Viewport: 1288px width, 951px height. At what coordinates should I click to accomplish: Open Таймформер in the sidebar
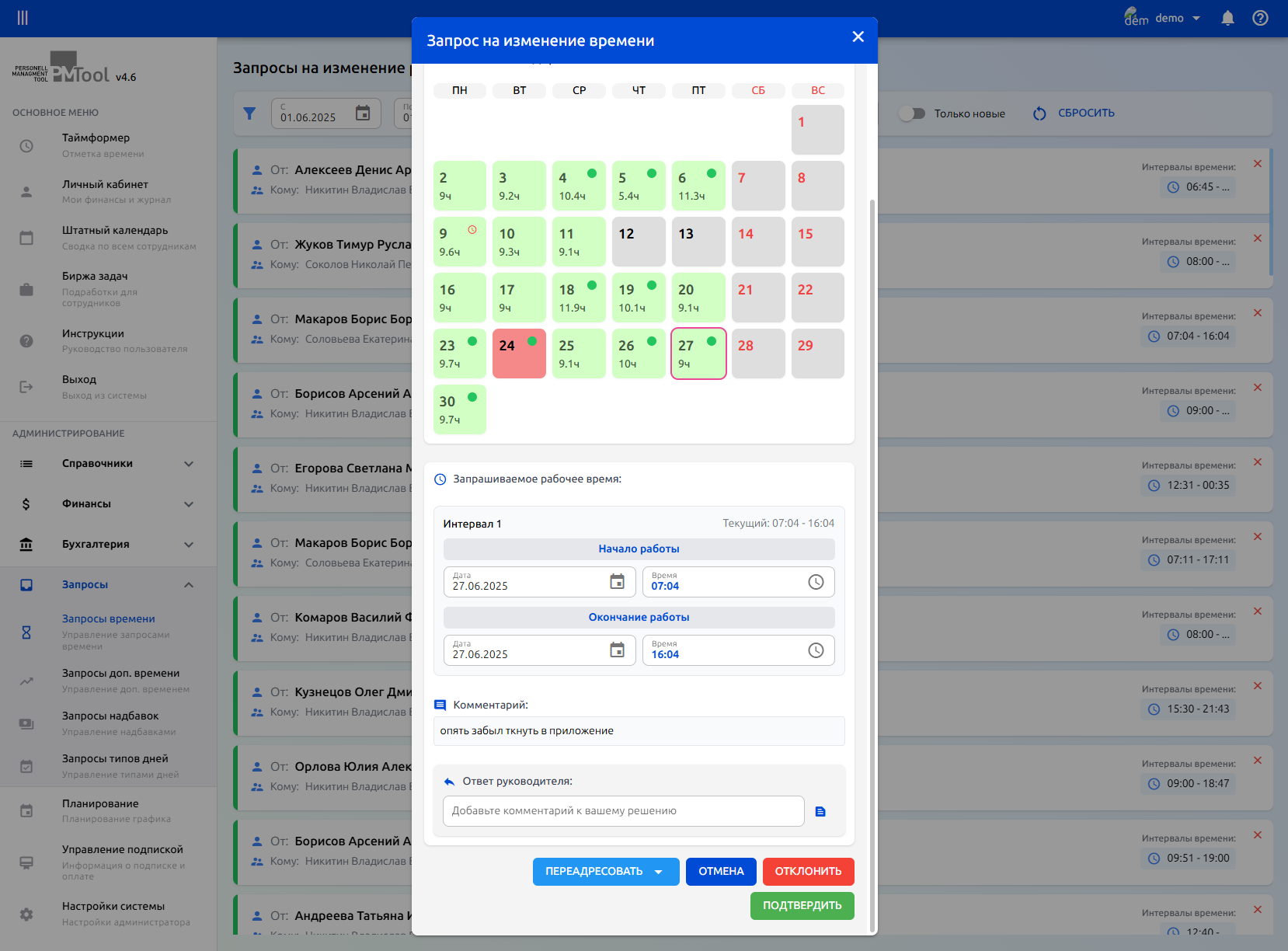coord(108,145)
